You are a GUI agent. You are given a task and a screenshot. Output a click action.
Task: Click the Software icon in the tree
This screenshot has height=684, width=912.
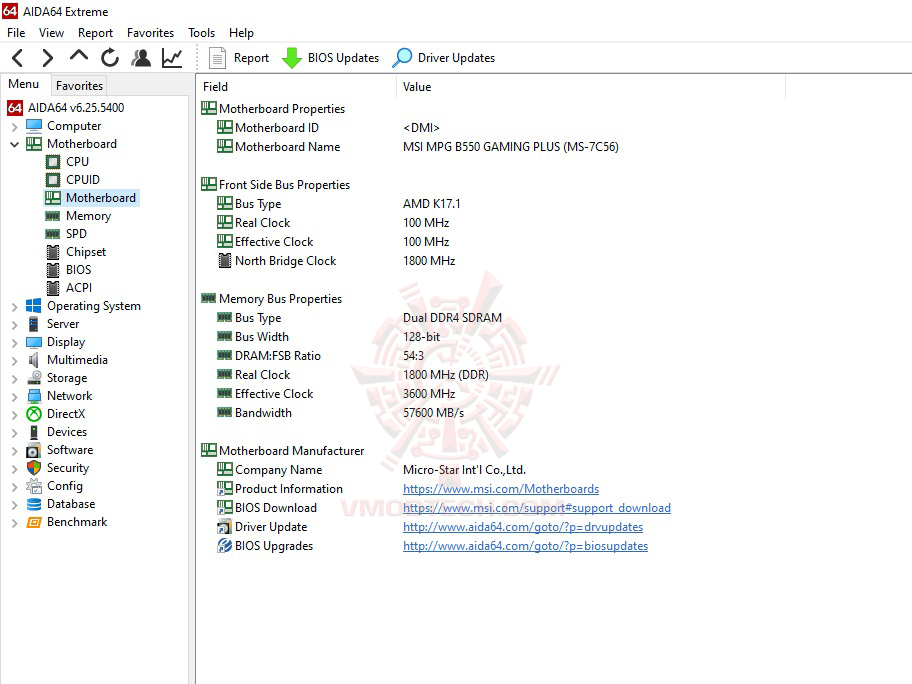(x=34, y=450)
